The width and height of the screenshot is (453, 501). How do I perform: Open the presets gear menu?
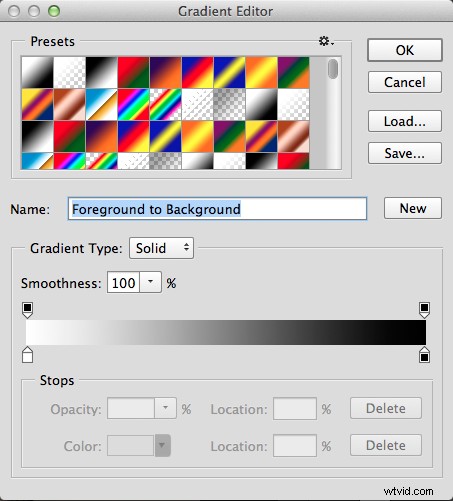pyautogui.click(x=326, y=42)
